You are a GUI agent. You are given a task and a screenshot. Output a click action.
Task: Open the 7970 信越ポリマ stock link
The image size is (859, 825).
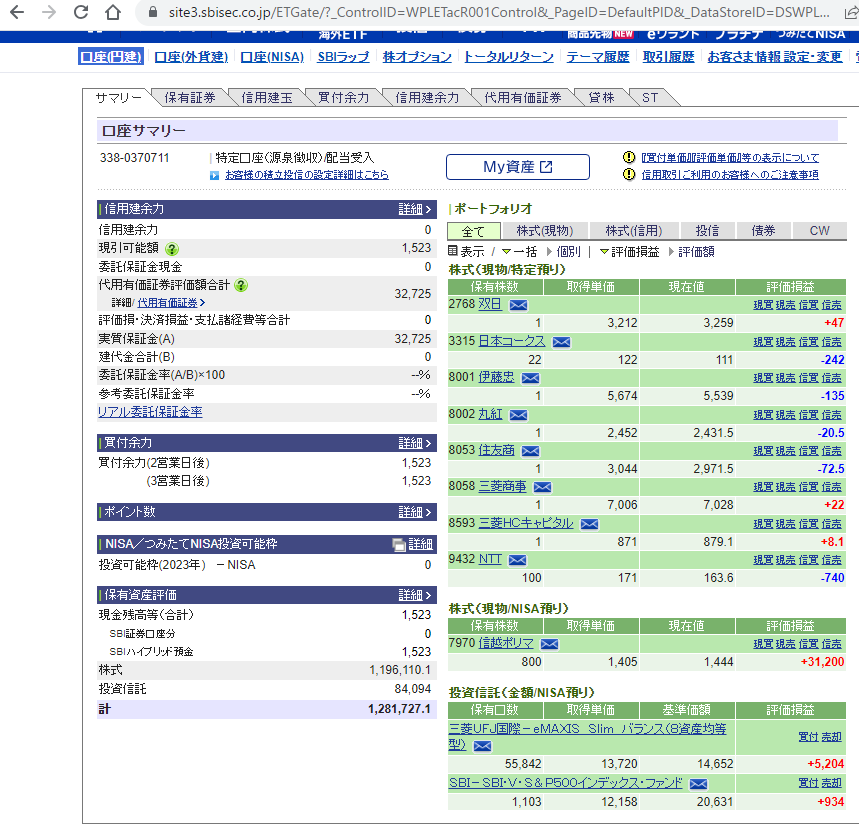[x=506, y=643]
